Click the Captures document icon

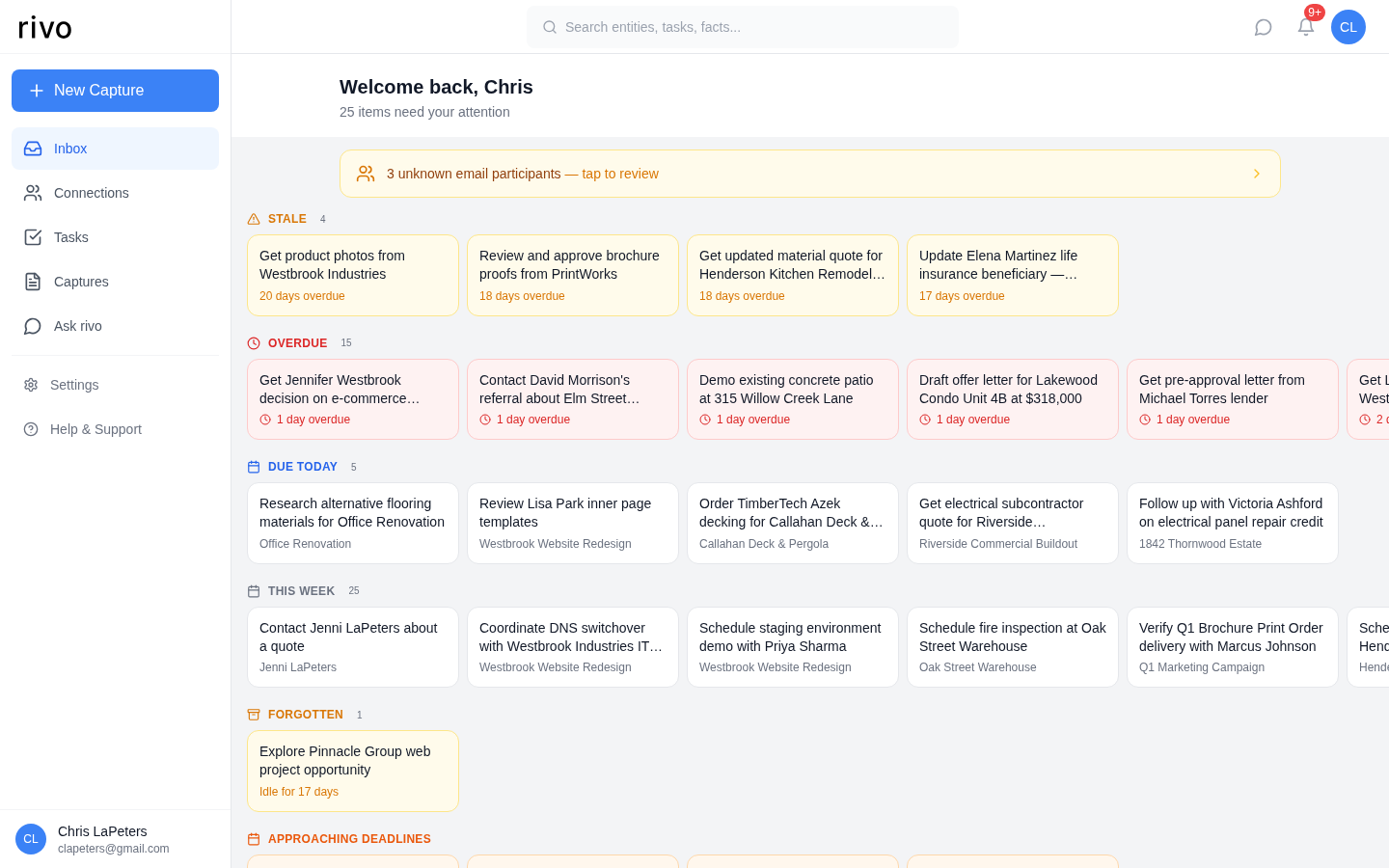coord(33,282)
